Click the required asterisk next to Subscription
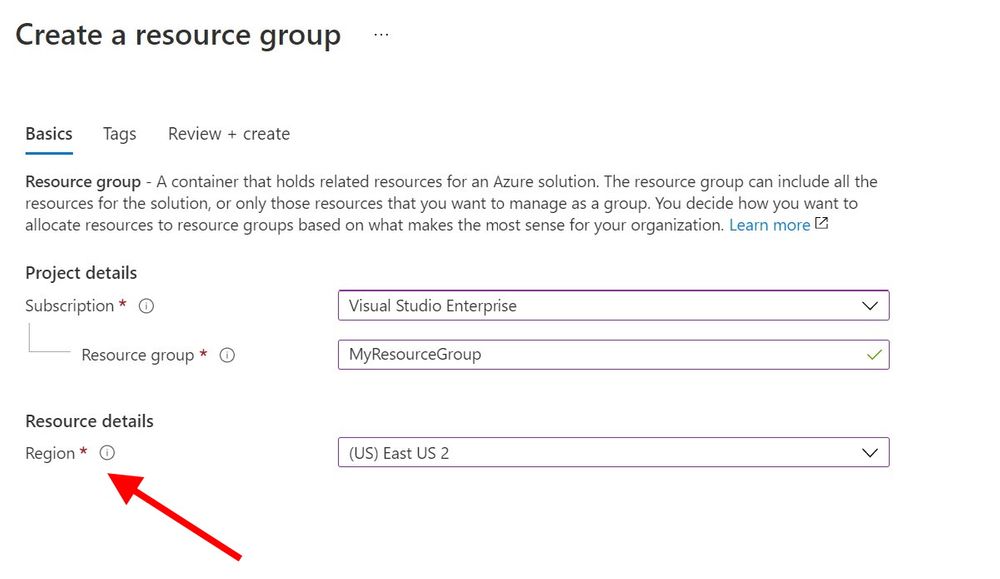The height and width of the screenshot is (579, 1000). pyautogui.click(x=125, y=305)
